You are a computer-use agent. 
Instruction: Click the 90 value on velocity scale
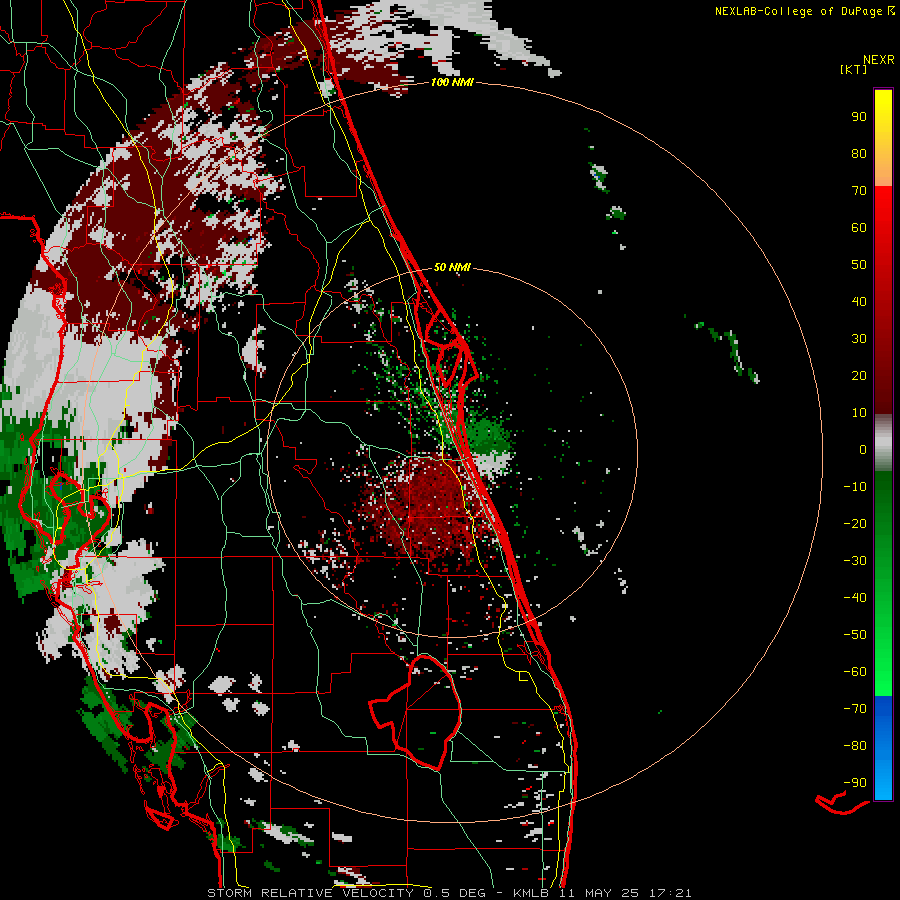click(x=859, y=117)
